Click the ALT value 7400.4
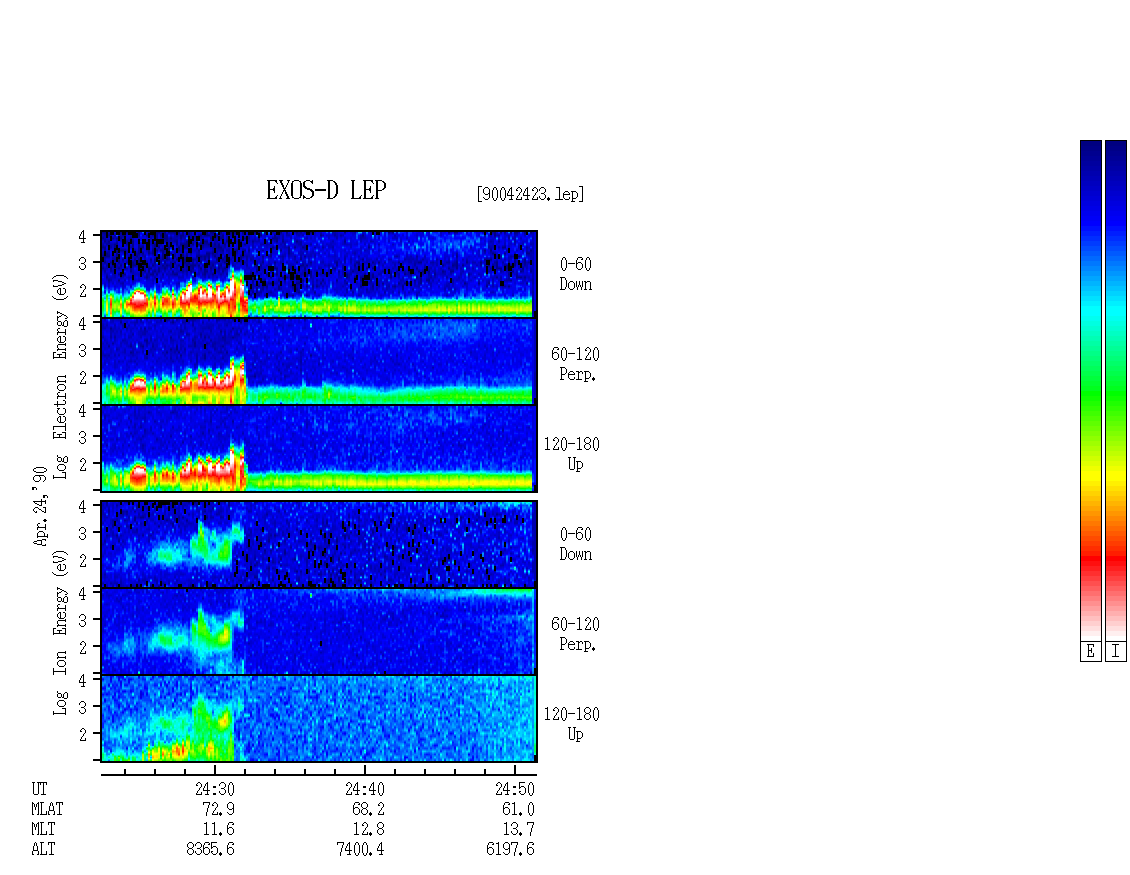This screenshot has width=1130, height=875. coord(360,849)
